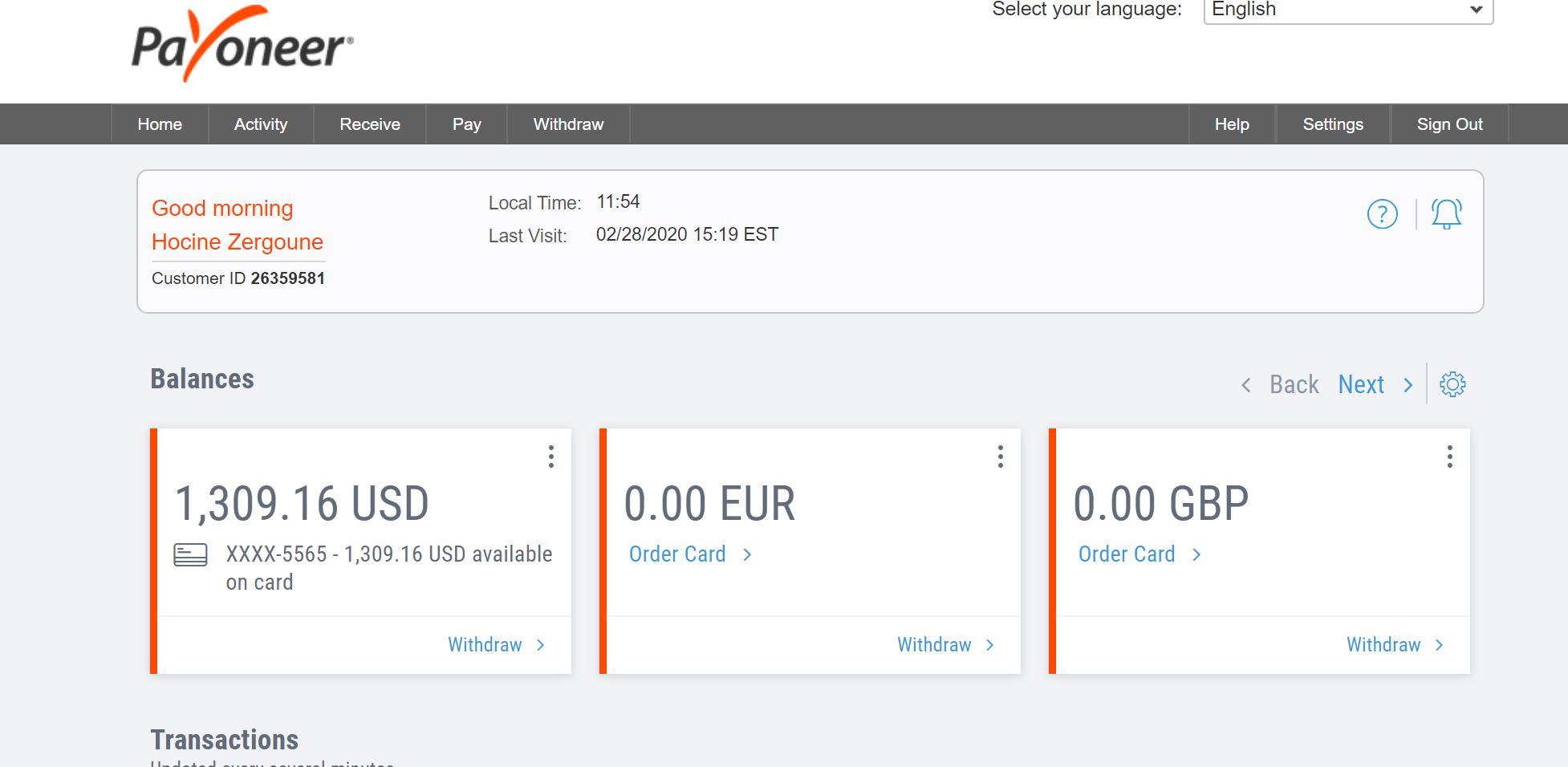The image size is (1568, 767).
Task: Go to the Home menu
Action: pos(160,124)
